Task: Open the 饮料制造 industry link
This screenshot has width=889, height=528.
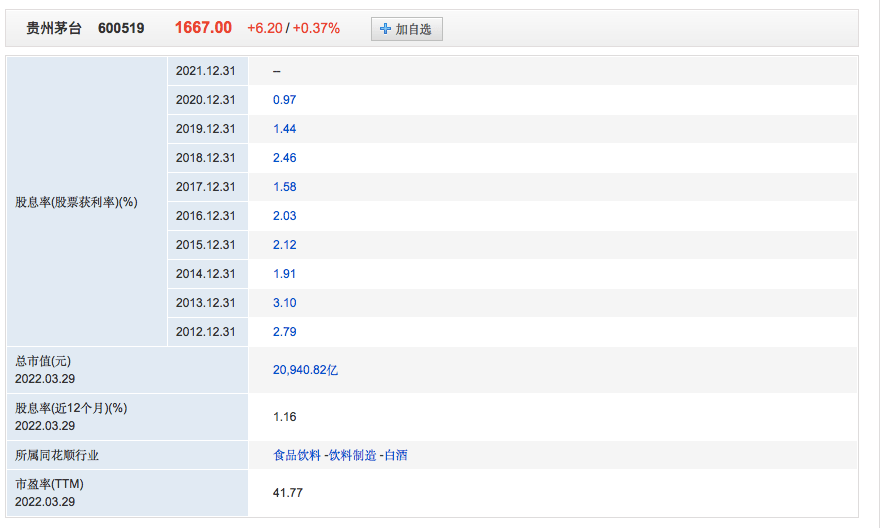Action: click(x=353, y=455)
